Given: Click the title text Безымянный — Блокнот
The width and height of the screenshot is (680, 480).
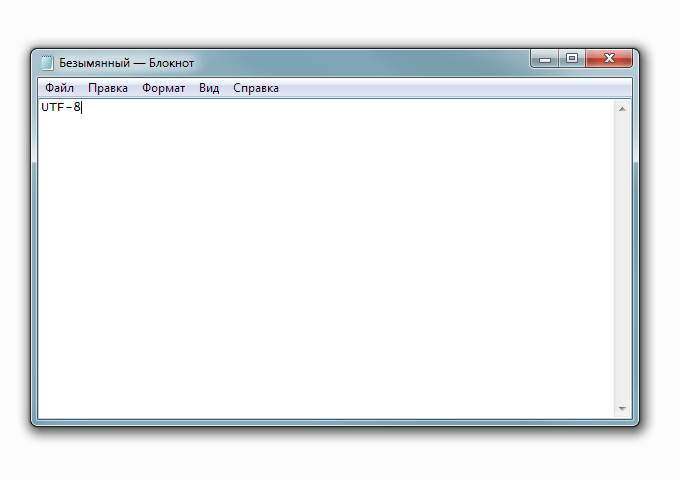Looking at the screenshot, I should point(126,62).
